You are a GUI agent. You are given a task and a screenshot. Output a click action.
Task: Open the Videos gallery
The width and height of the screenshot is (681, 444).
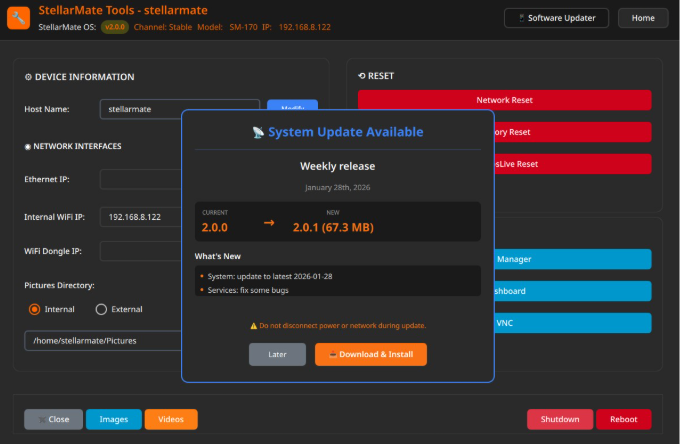[x=171, y=419]
